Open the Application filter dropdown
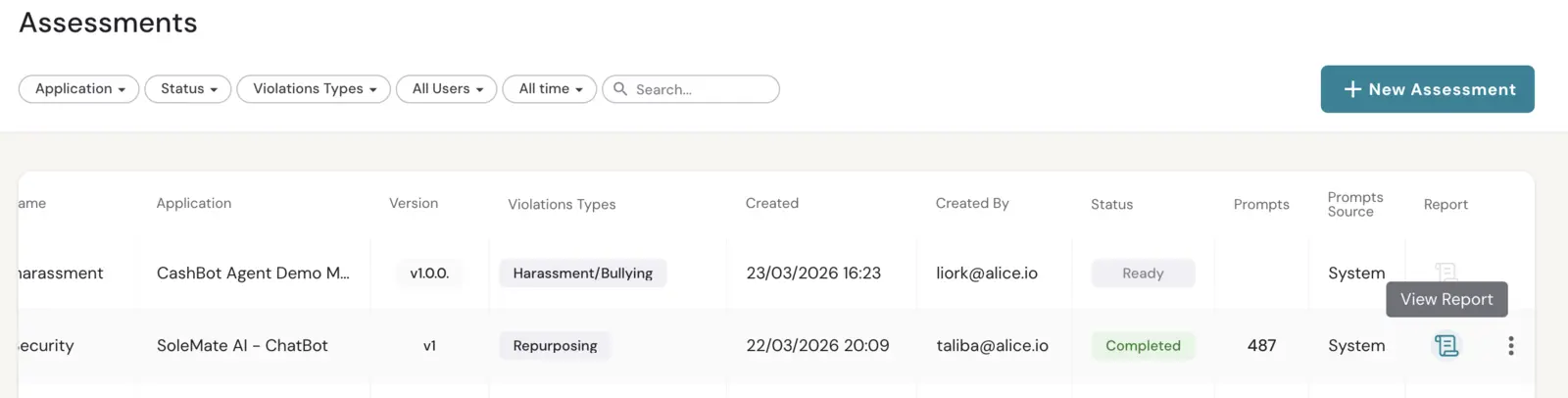Image resolution: width=1568 pixels, height=398 pixels. [x=79, y=89]
